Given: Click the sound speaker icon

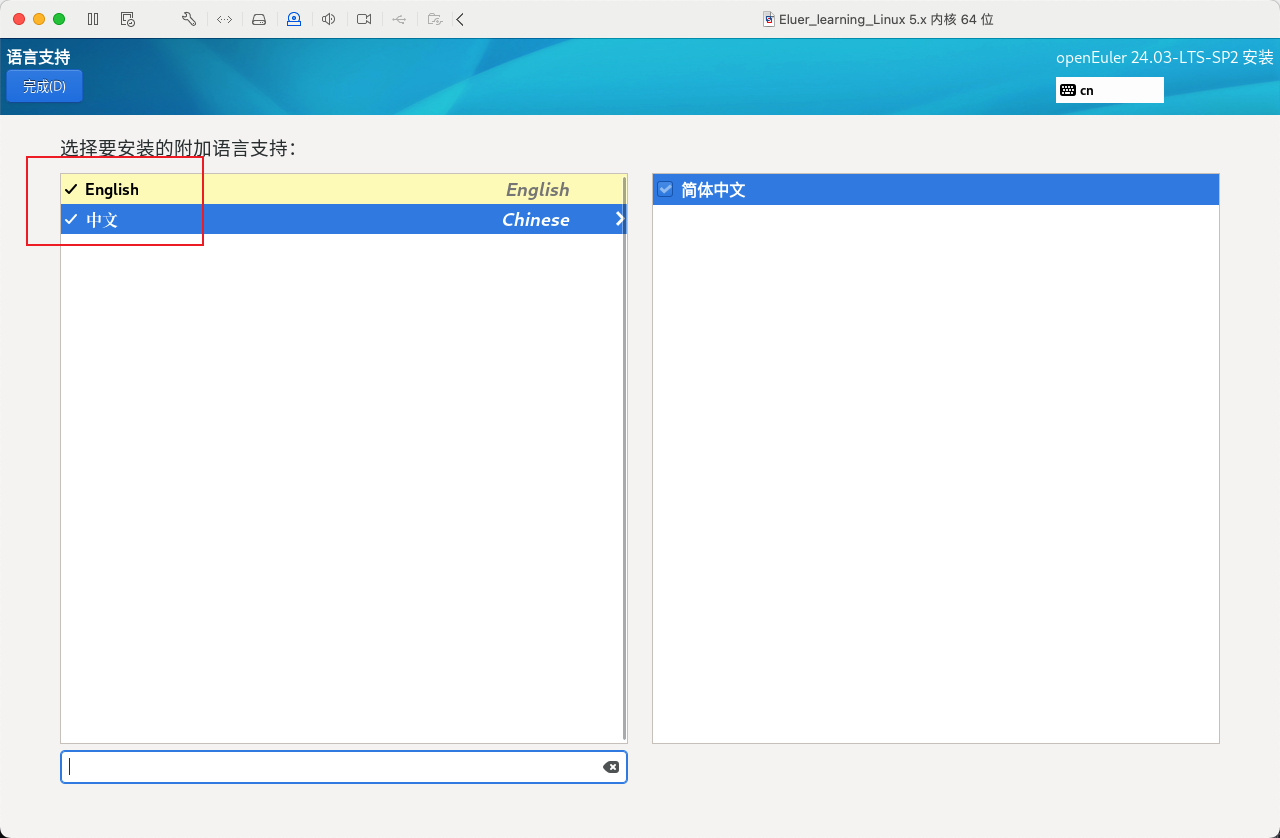Looking at the screenshot, I should tap(329, 19).
